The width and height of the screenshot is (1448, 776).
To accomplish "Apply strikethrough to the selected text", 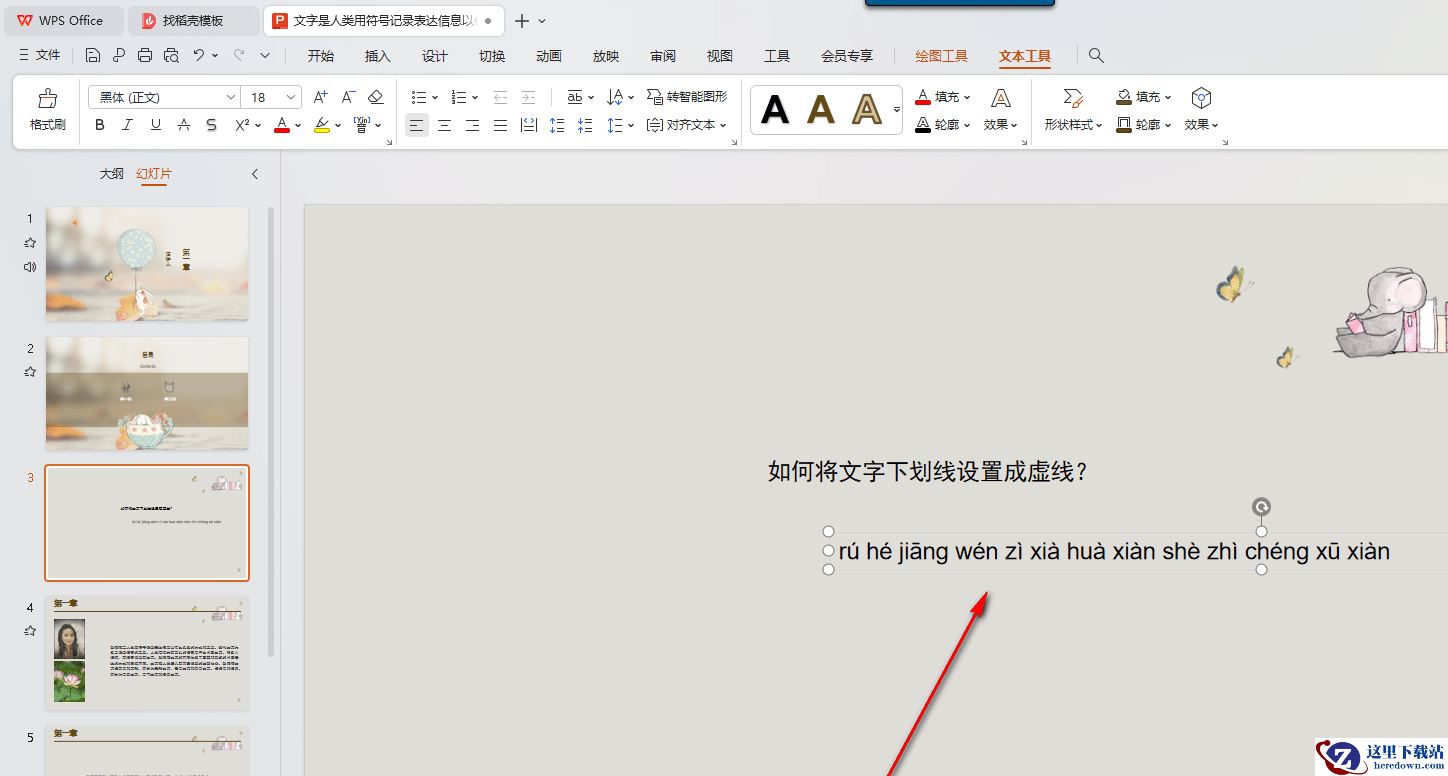I will coord(184,125).
